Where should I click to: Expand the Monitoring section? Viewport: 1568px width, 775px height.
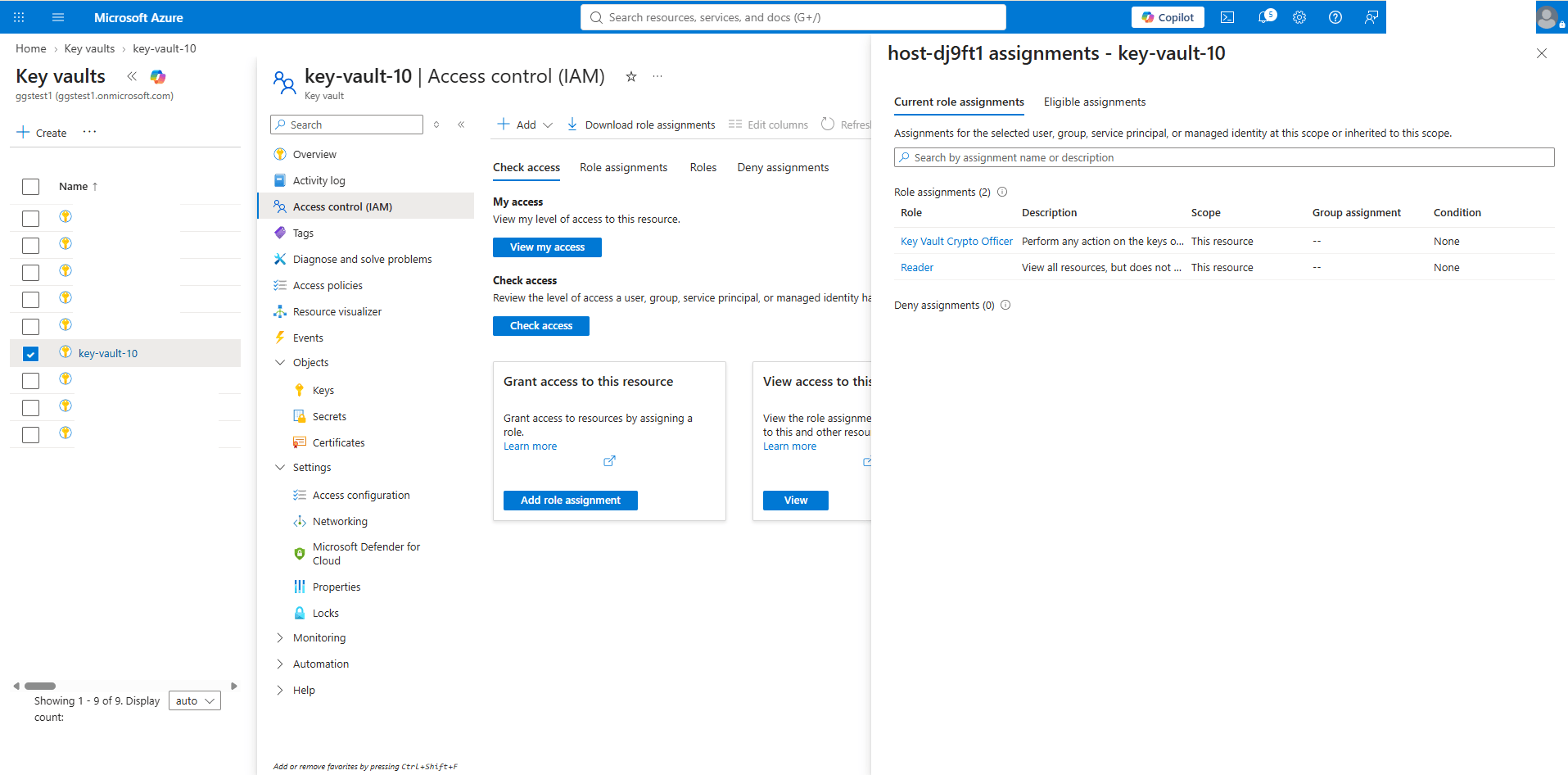point(280,637)
